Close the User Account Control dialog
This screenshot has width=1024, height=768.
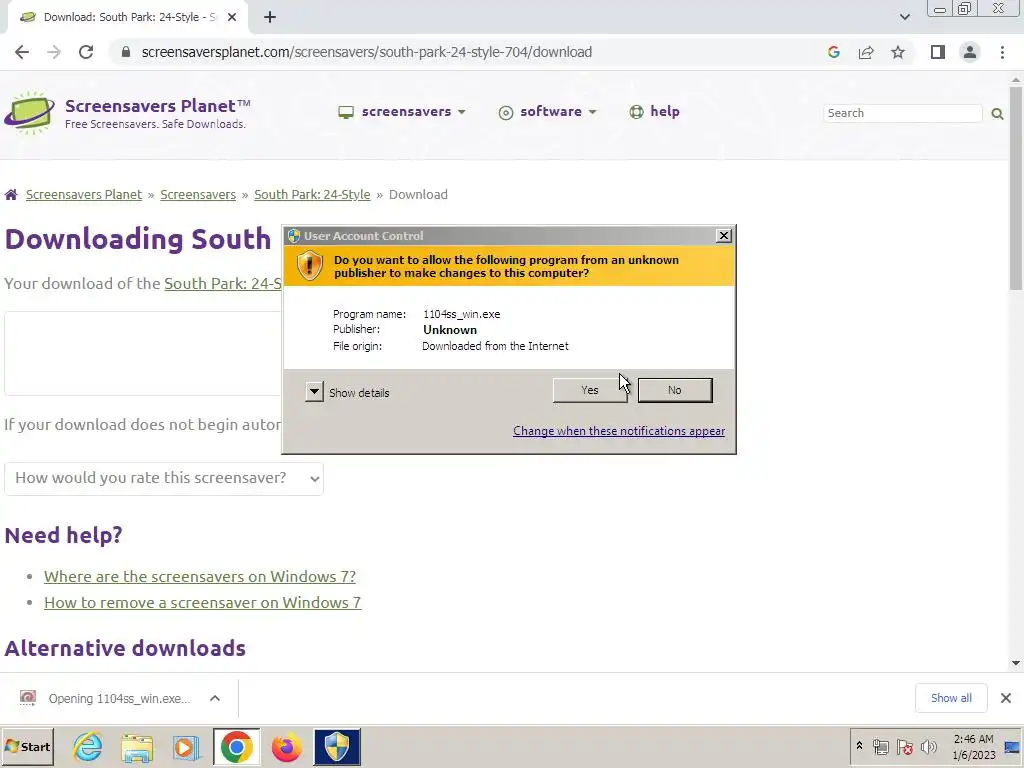pyautogui.click(x=724, y=236)
